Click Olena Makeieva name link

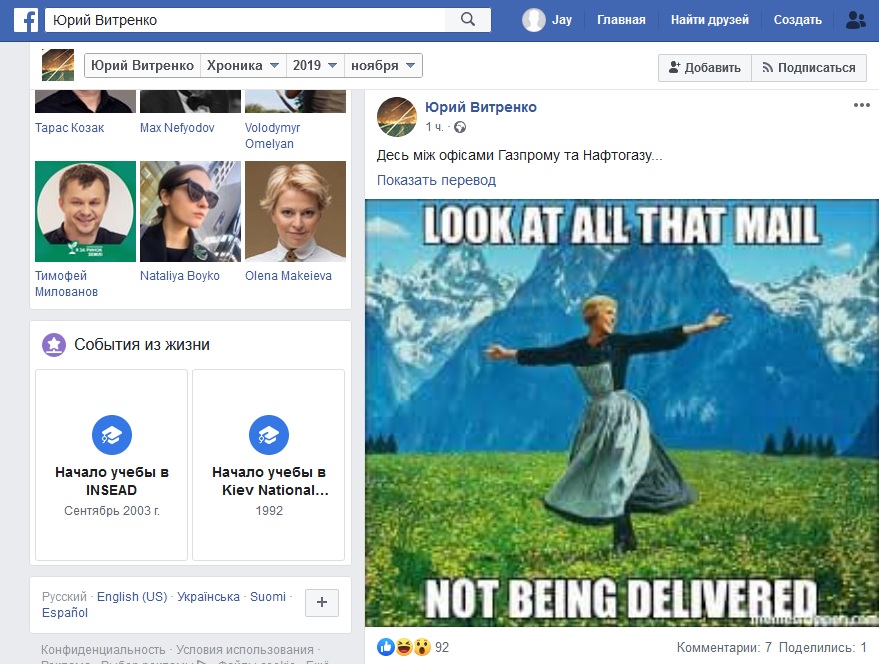[288, 276]
